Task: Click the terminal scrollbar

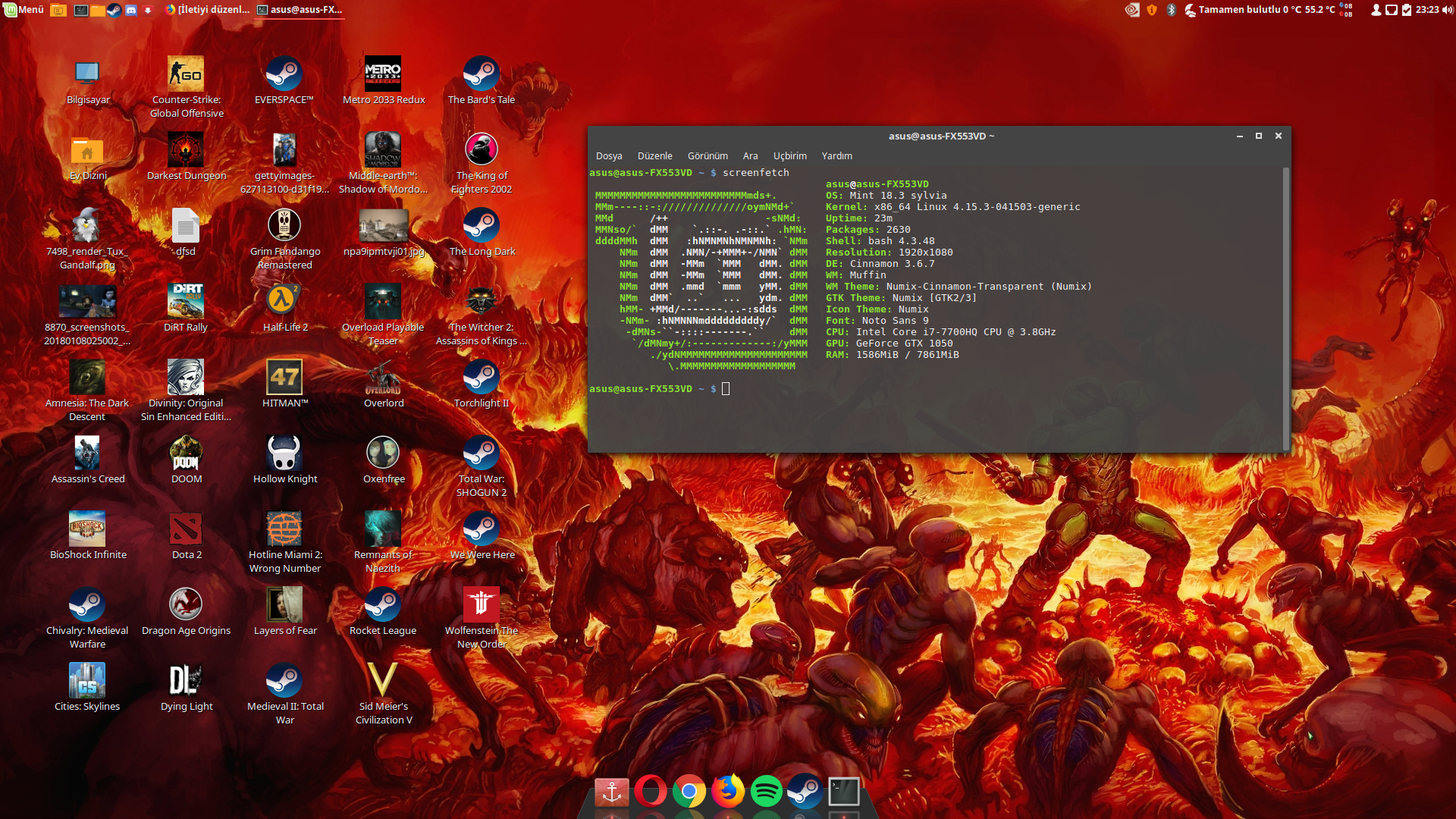Action: 1285,309
